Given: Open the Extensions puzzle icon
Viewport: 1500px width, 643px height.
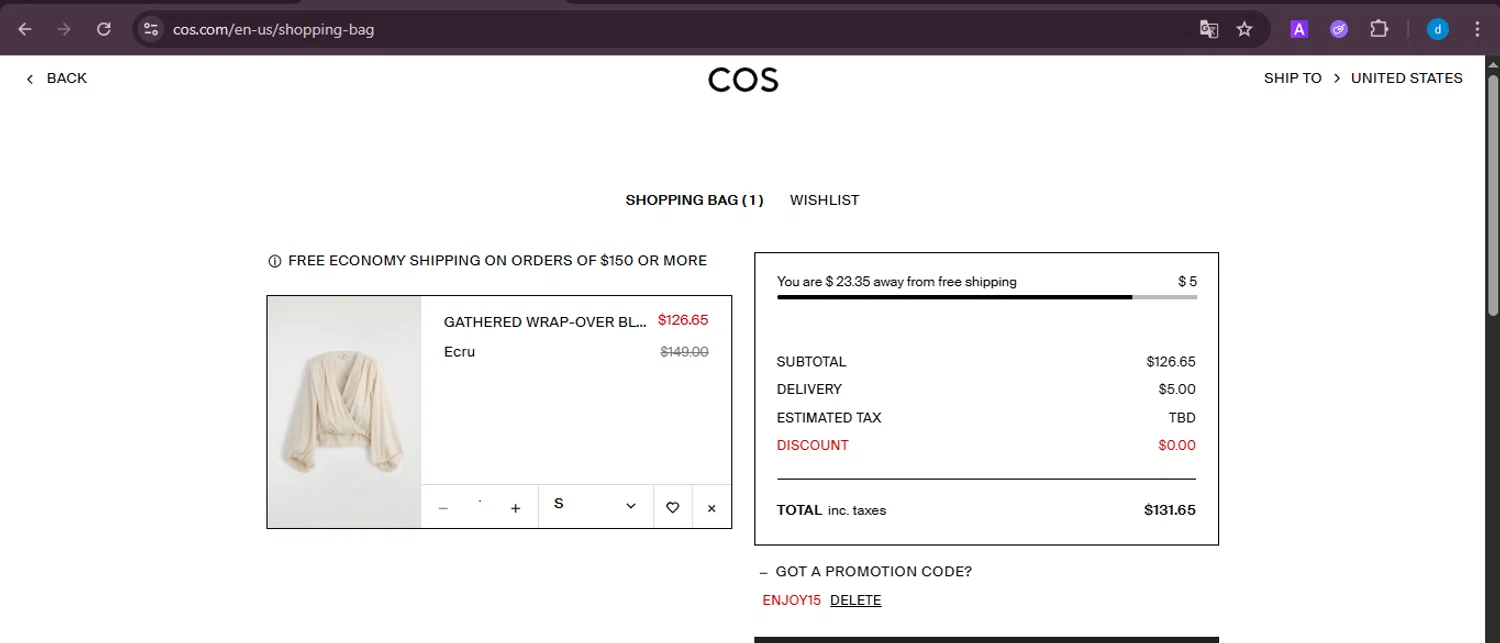Looking at the screenshot, I should (x=1379, y=29).
